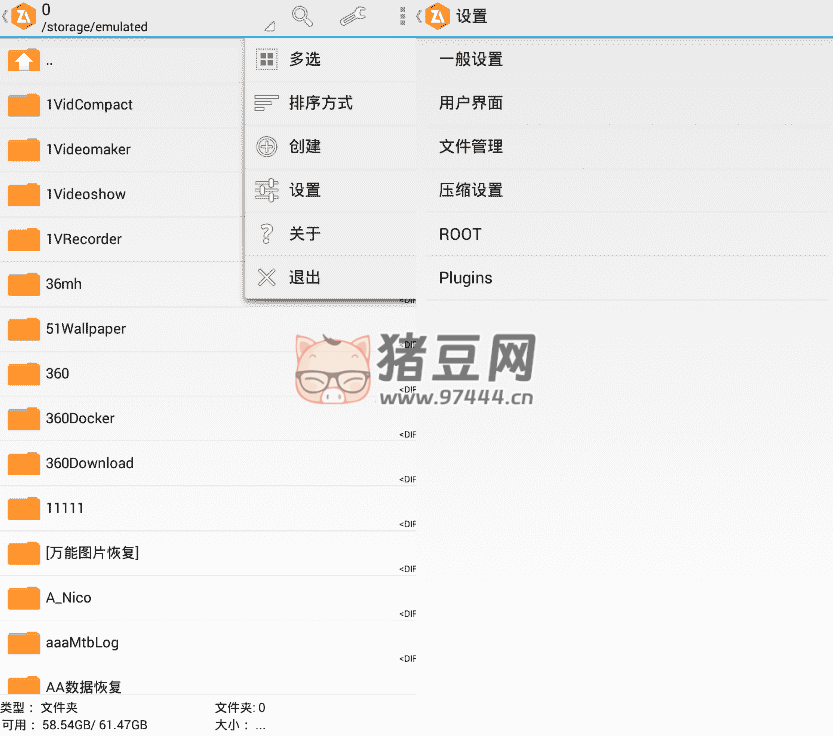Viewport: 833px width, 736px height.
Task: Click folder icon of 11111
Action: tap(24, 508)
